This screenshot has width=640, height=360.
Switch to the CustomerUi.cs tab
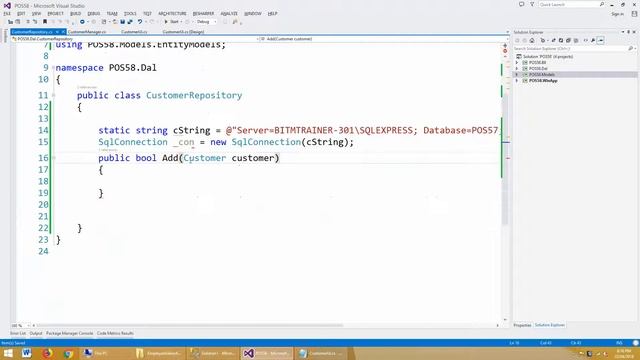(x=134, y=32)
